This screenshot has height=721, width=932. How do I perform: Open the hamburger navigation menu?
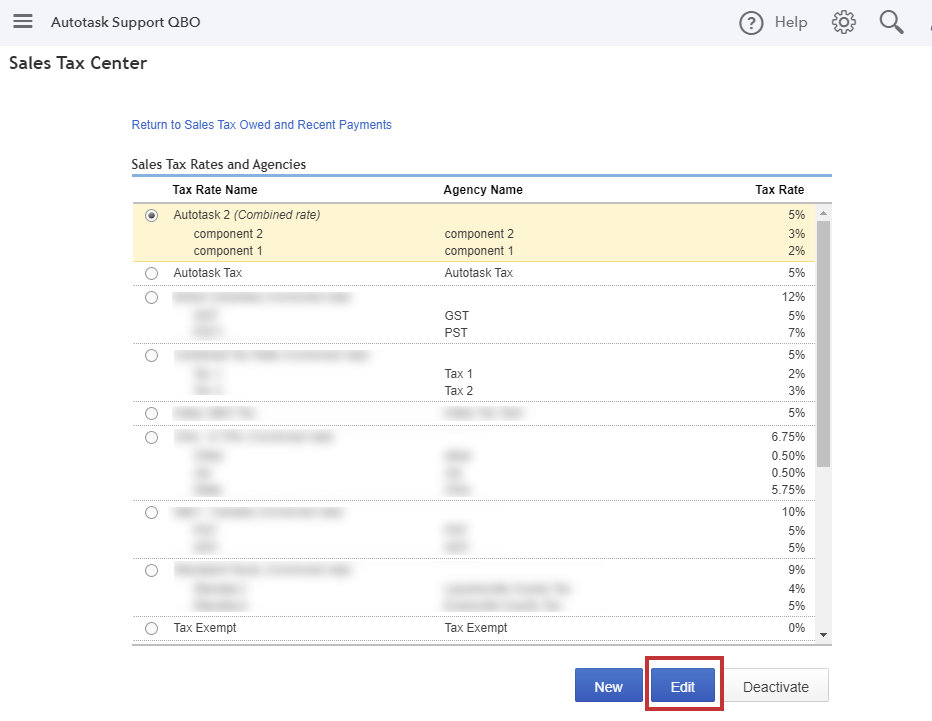[22, 22]
